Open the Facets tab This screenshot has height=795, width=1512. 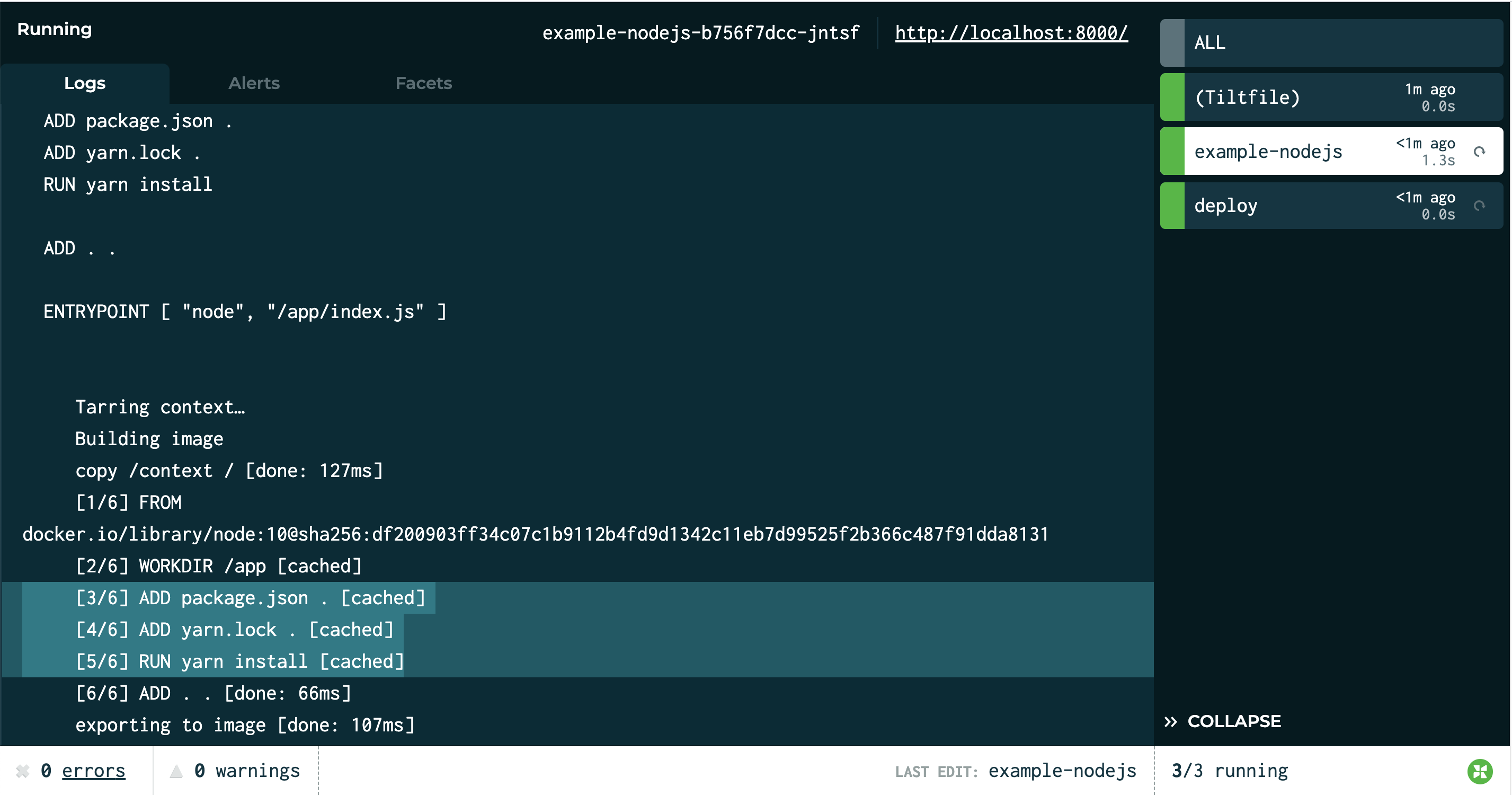click(423, 83)
